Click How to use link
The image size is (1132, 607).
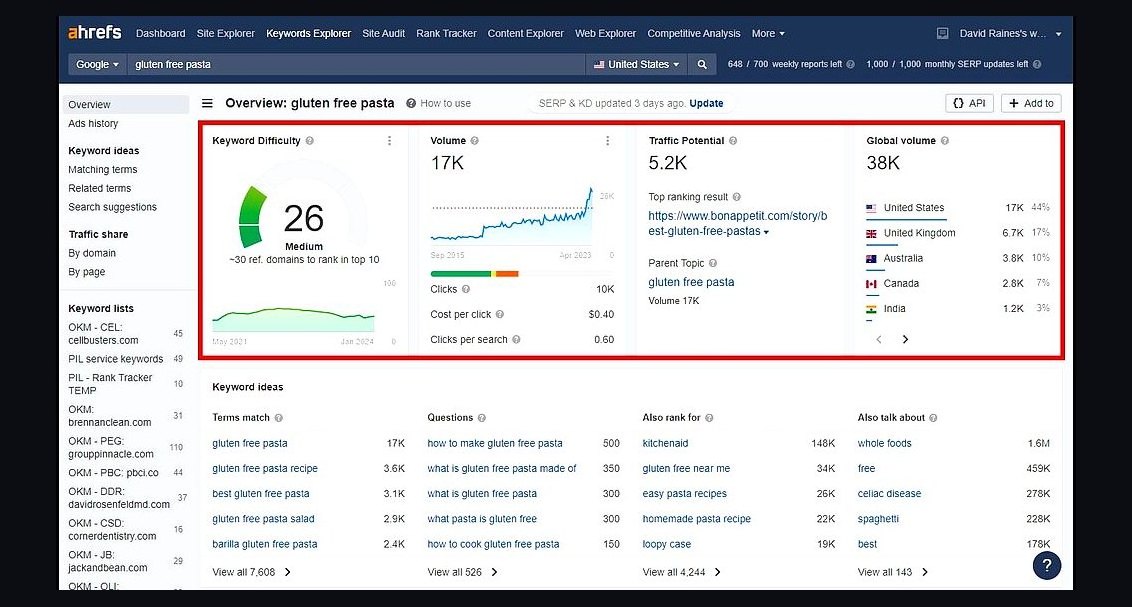(x=438, y=103)
